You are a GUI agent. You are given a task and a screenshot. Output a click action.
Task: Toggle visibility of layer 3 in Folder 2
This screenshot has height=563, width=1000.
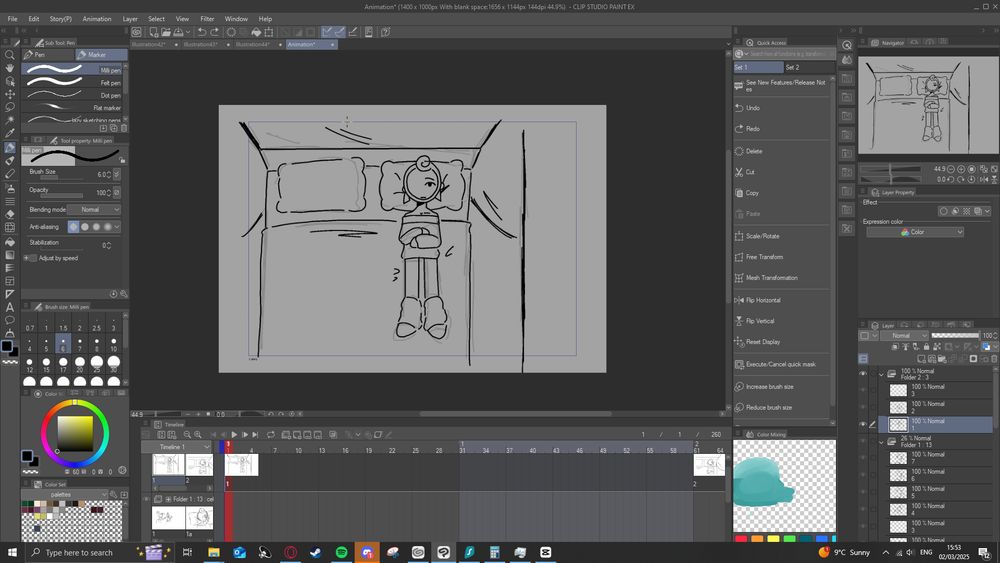(863, 390)
